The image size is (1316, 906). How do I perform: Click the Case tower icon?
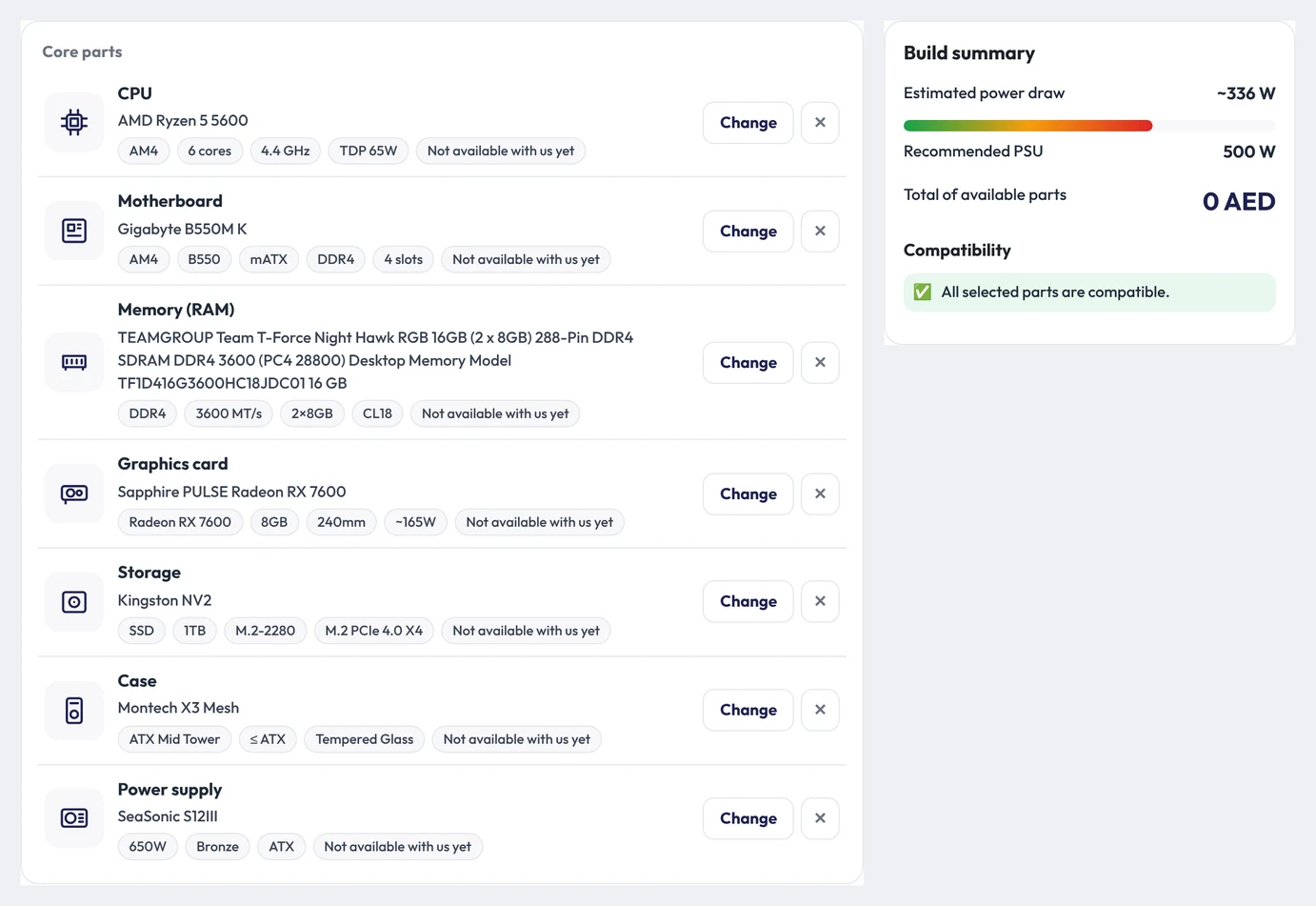pyautogui.click(x=74, y=711)
